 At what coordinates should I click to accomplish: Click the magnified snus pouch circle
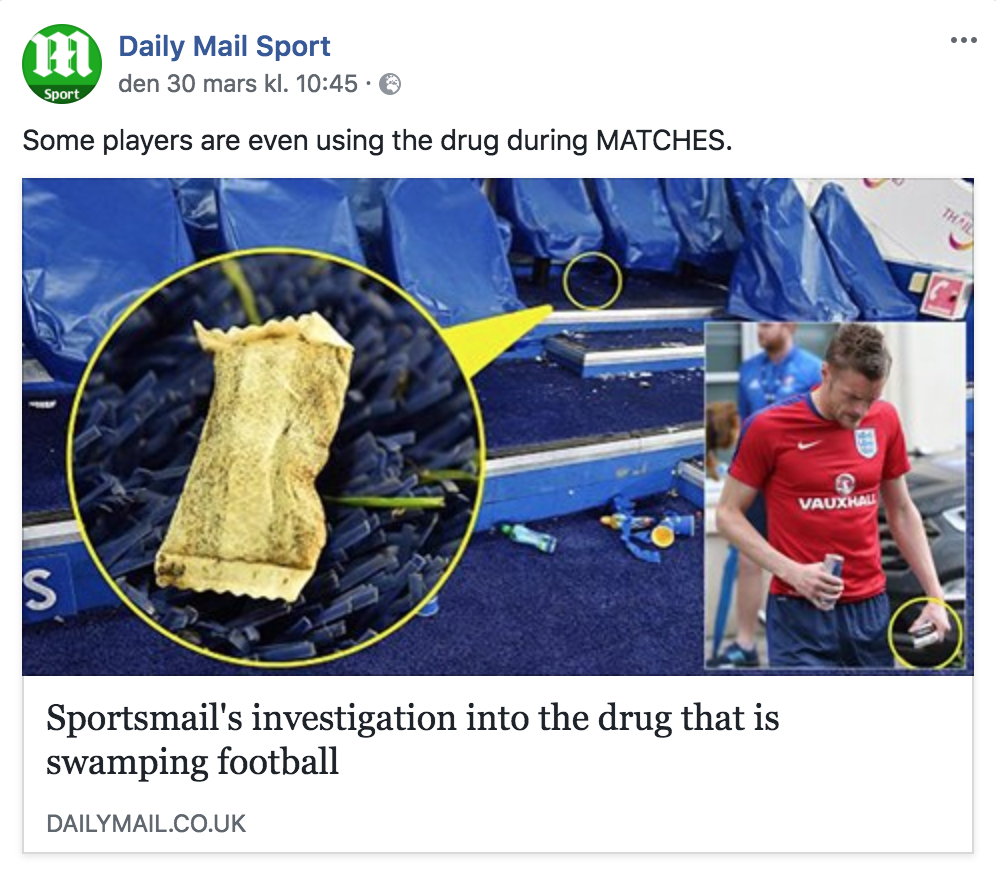(x=276, y=457)
